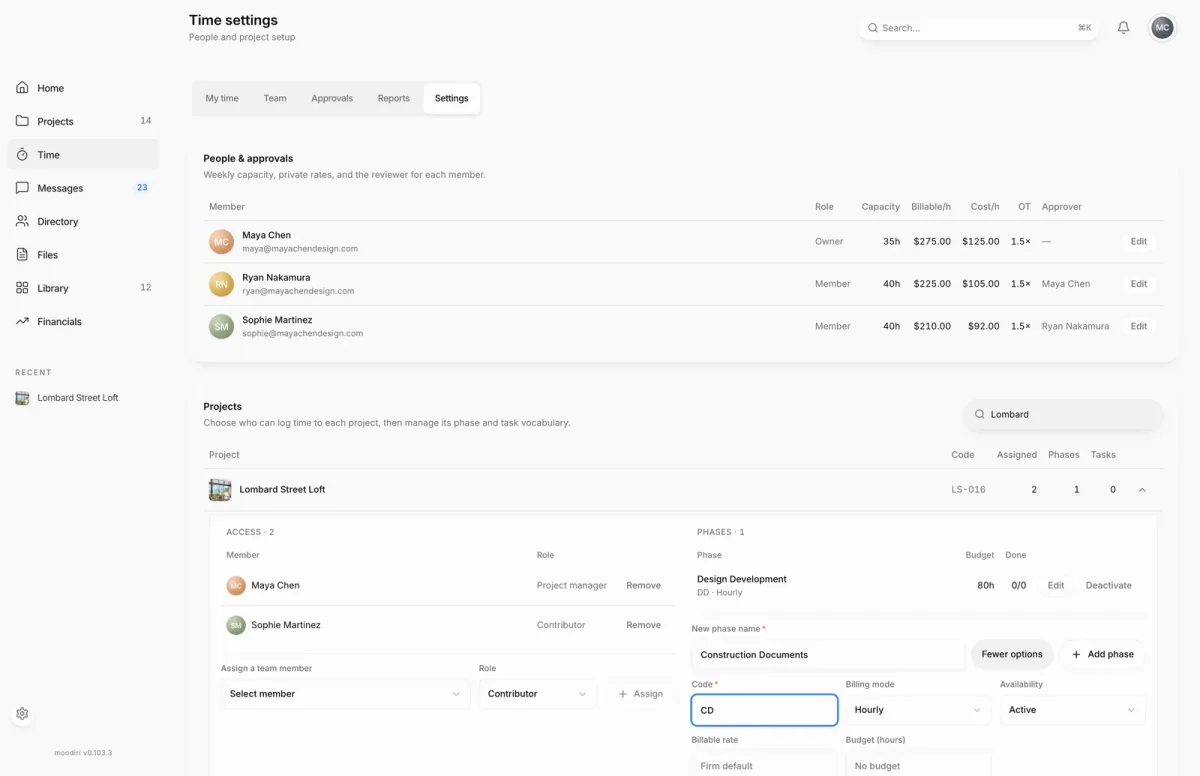Image resolution: width=1200 pixels, height=776 pixels.
Task: Open the Select member dropdown
Action: 345,694
